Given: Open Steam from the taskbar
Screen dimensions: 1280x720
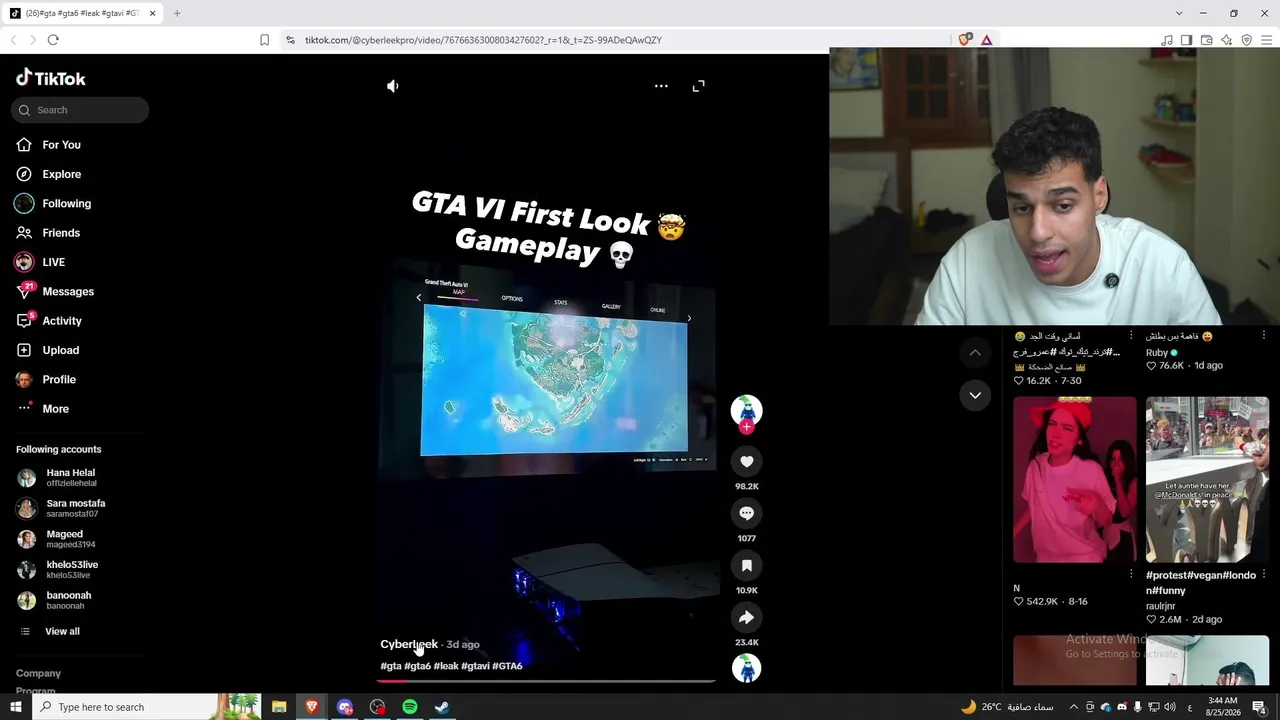Looking at the screenshot, I should click(x=442, y=707).
